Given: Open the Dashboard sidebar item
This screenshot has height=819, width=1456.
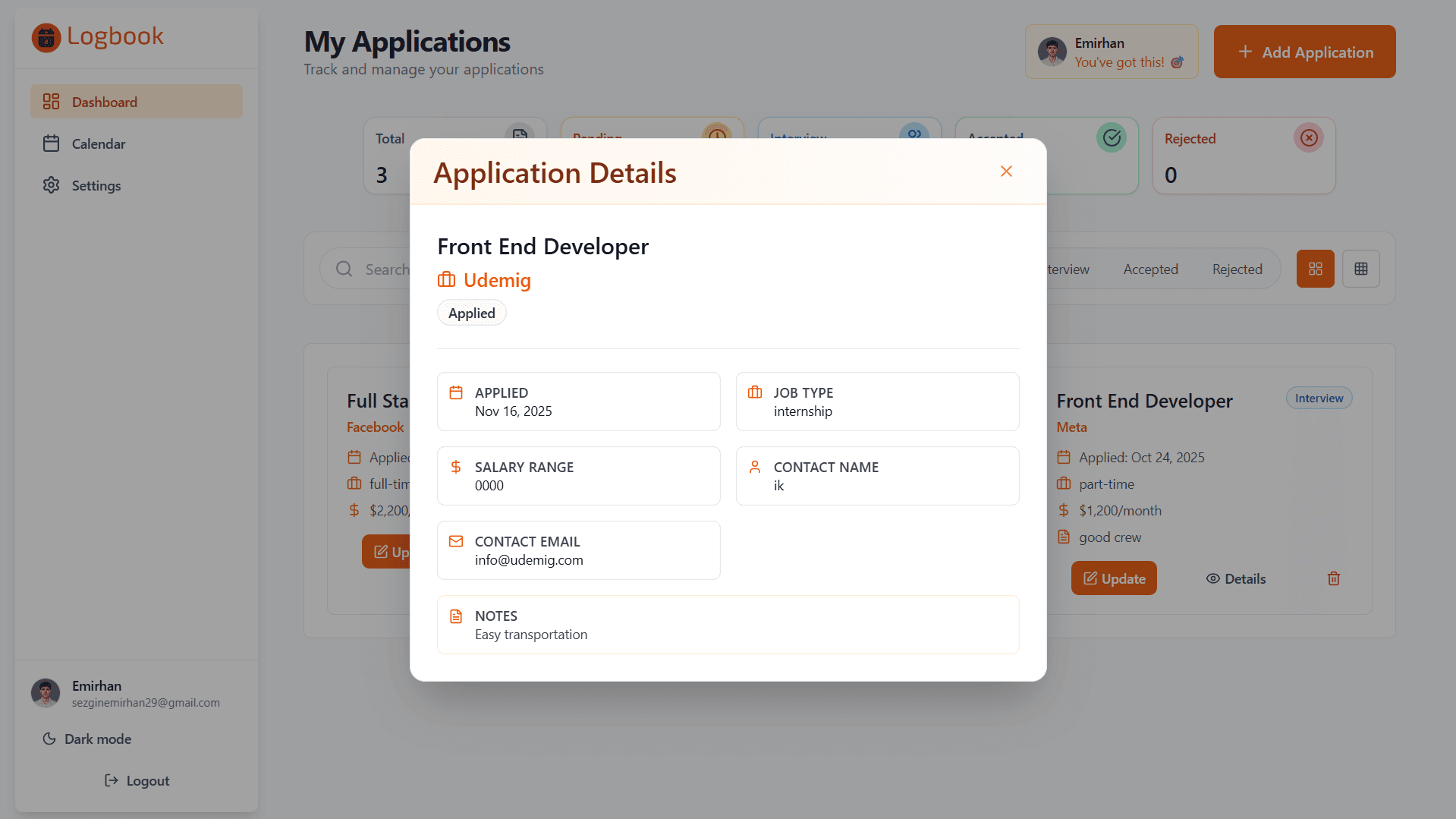Looking at the screenshot, I should tap(137, 102).
